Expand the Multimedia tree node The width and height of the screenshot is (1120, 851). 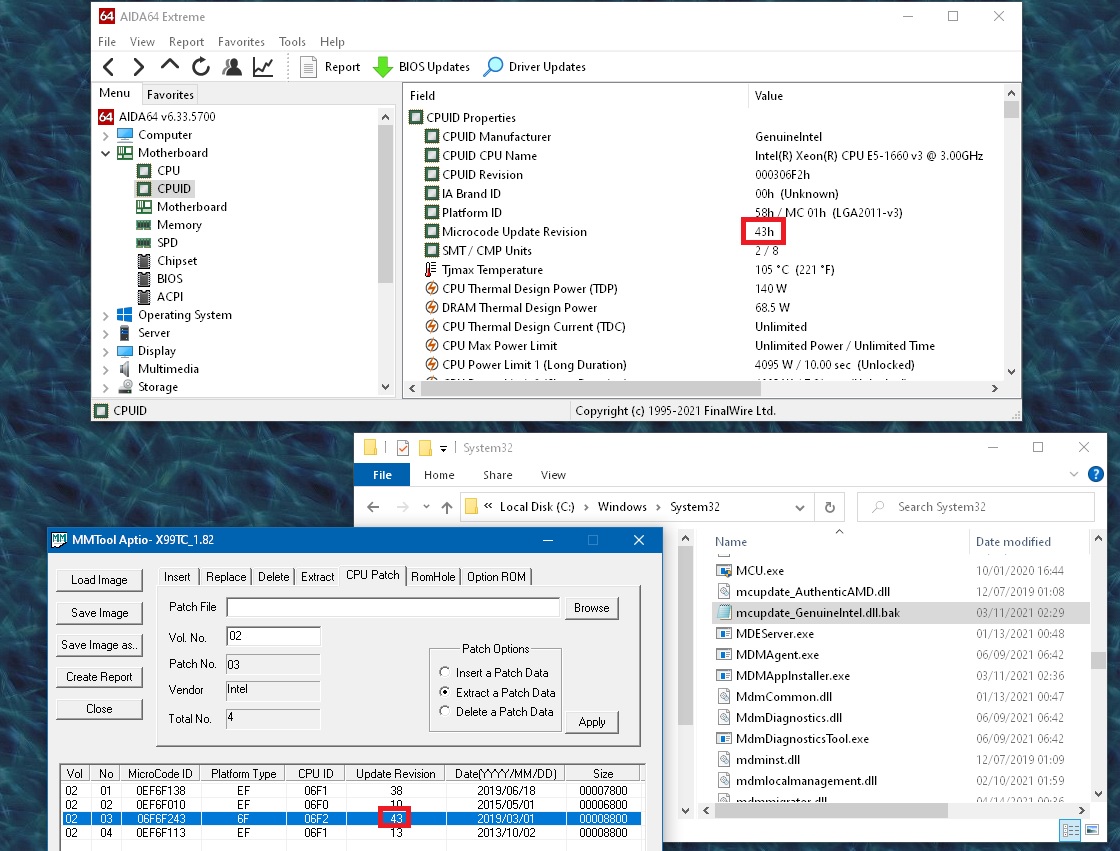(106, 369)
